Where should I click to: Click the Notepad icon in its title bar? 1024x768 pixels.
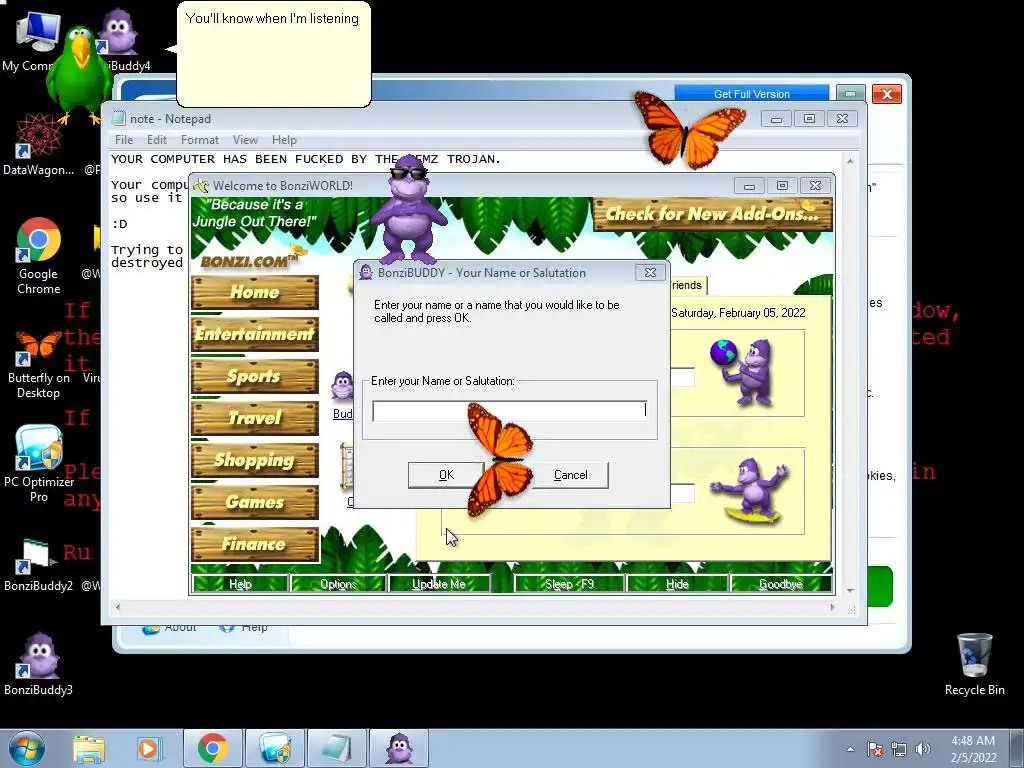(118, 118)
